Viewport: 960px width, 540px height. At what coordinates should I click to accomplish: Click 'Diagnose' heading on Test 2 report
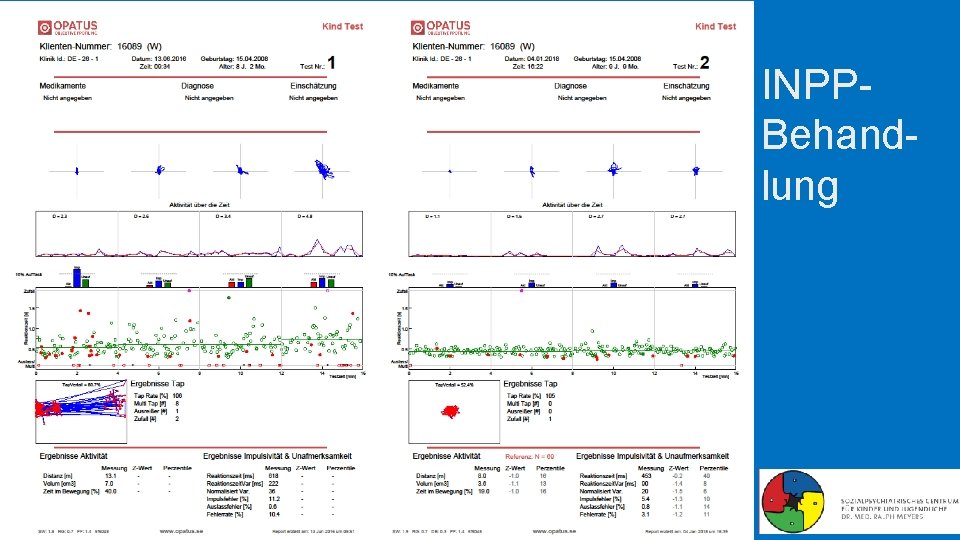tap(570, 86)
